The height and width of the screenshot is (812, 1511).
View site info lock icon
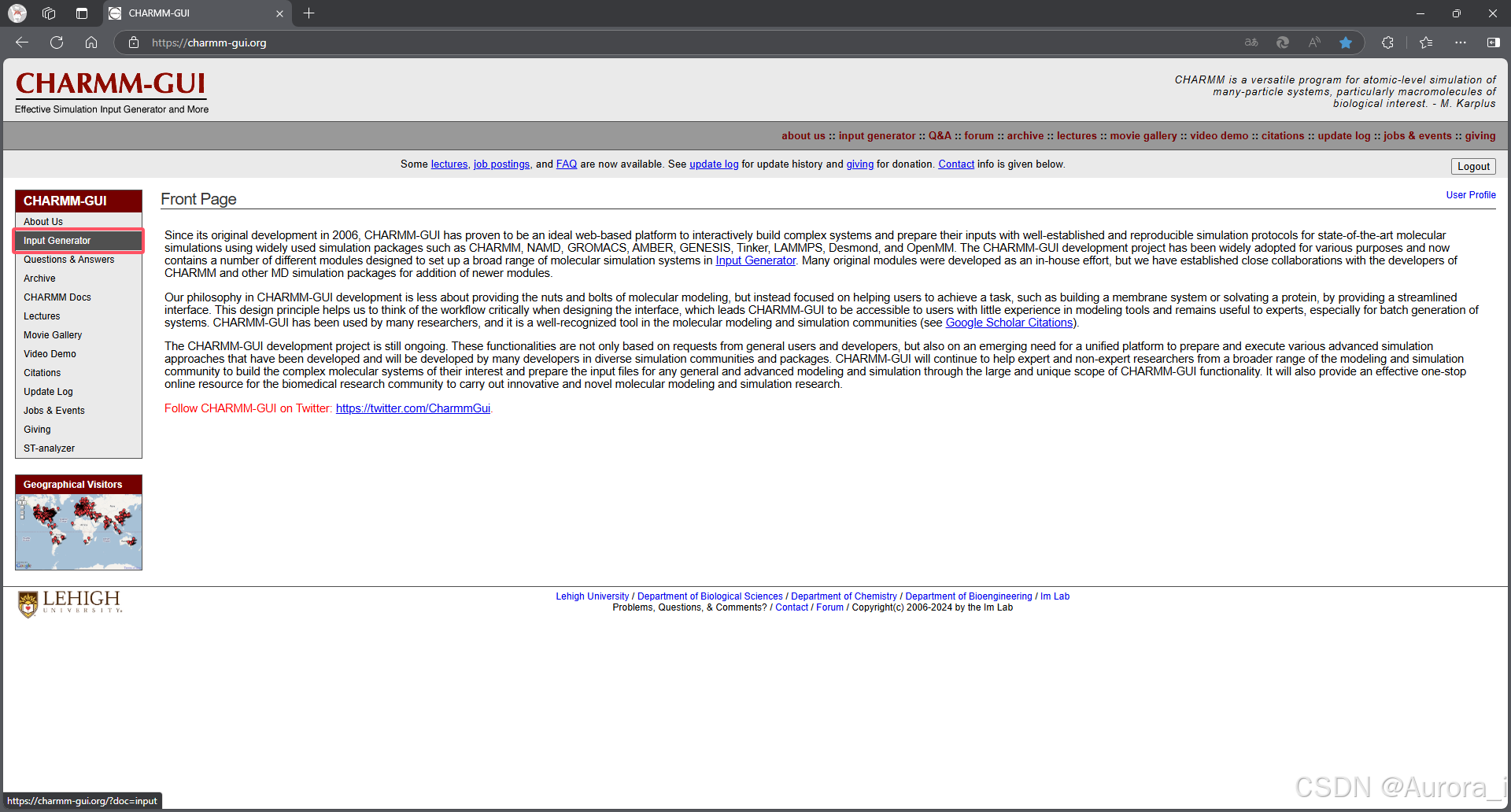click(x=134, y=42)
